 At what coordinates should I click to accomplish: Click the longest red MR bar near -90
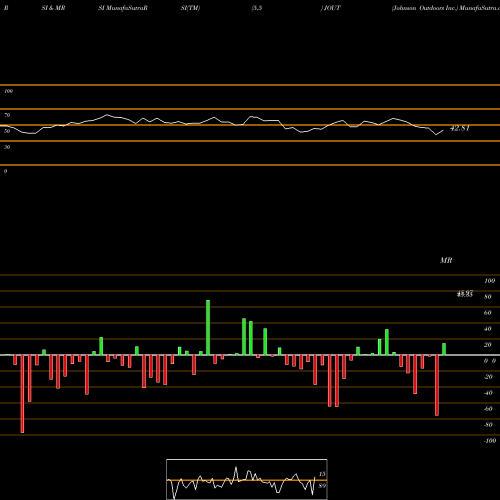22,394
